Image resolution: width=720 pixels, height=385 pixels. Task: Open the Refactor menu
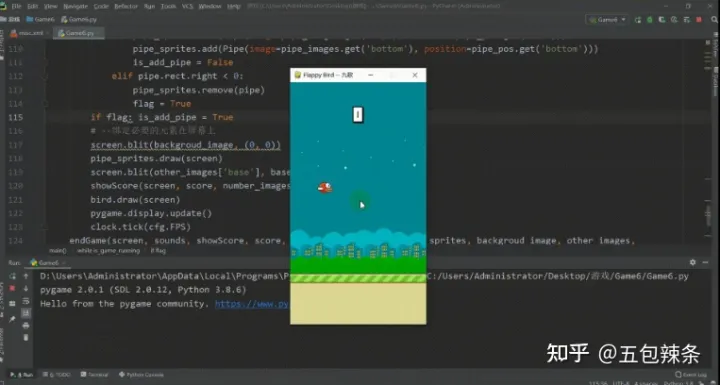coord(126,6)
